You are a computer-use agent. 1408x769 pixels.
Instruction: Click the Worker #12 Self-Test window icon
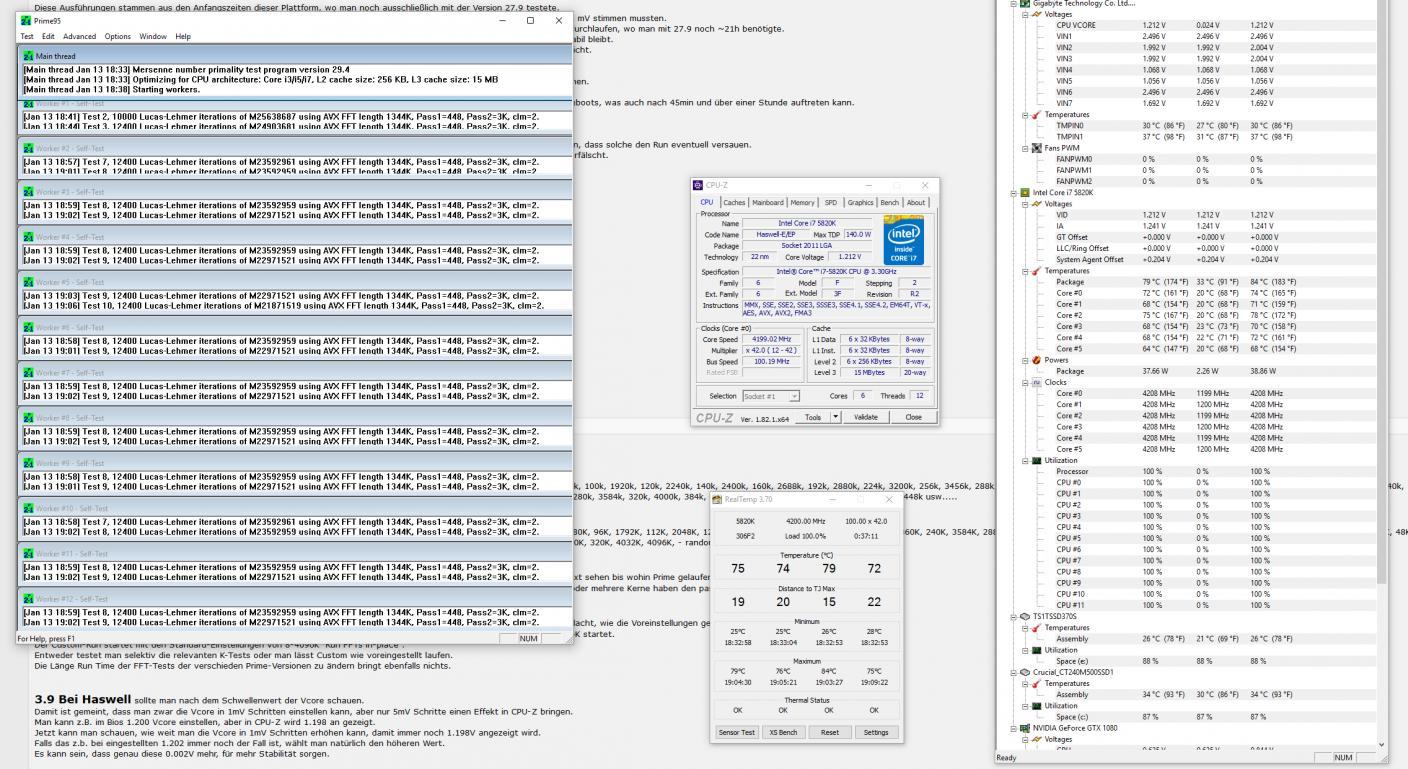click(x=29, y=598)
